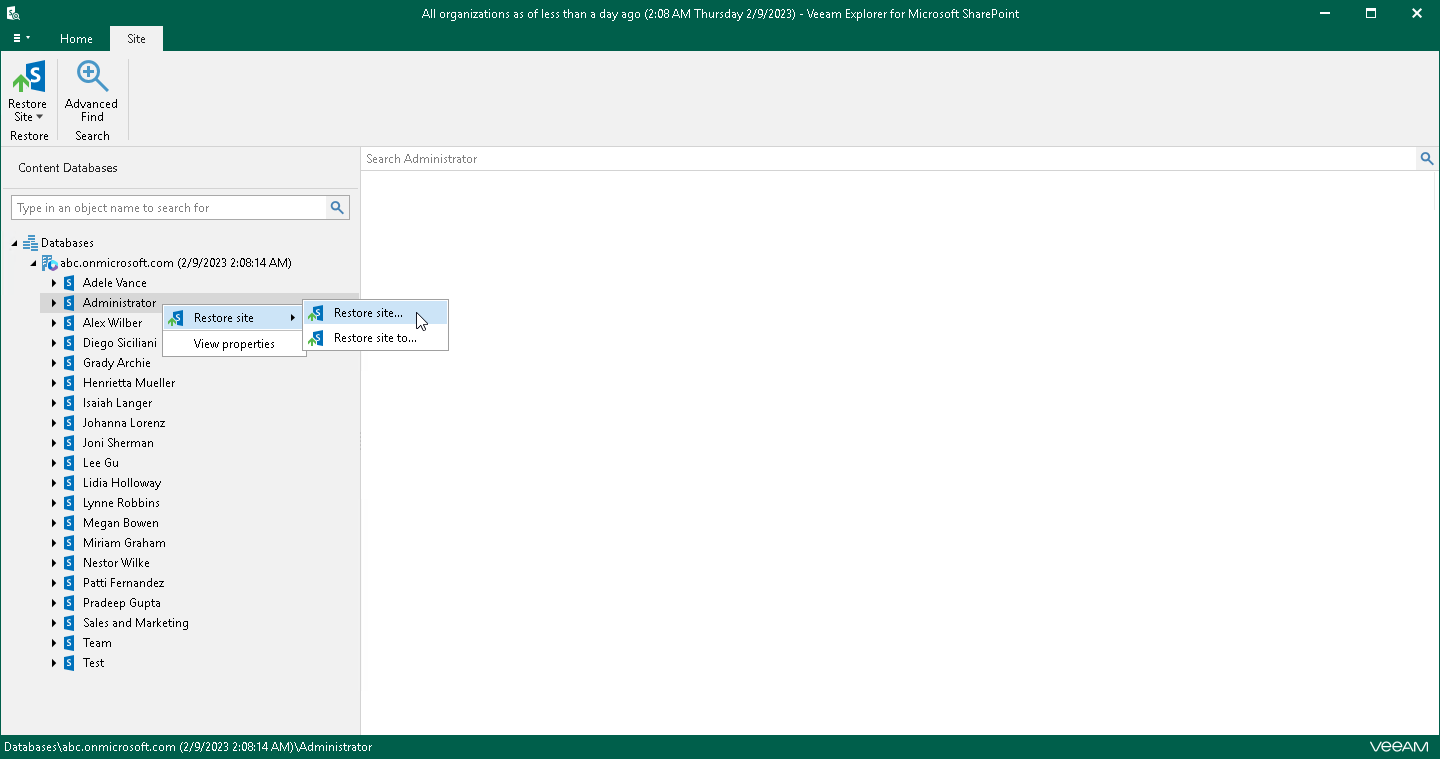Open the Restore Site dropdown arrow
1440x759 pixels.
pos(40,116)
